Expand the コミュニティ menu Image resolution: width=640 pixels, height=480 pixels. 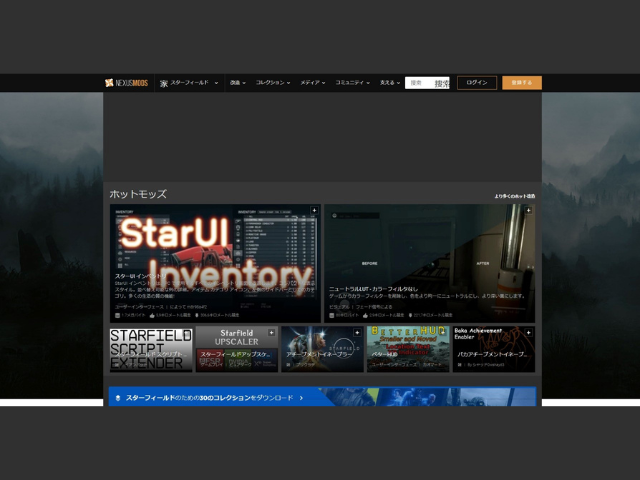point(352,83)
